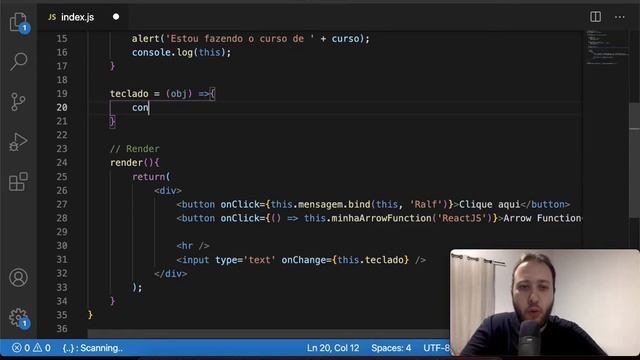
Task: Open the Spaces: 4 indentation selector
Action: [x=391, y=348]
